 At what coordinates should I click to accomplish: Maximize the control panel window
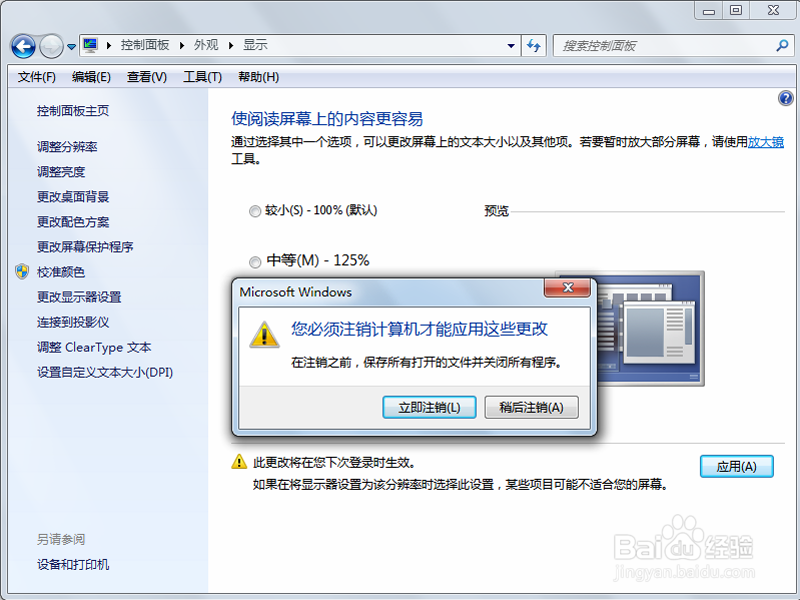736,11
